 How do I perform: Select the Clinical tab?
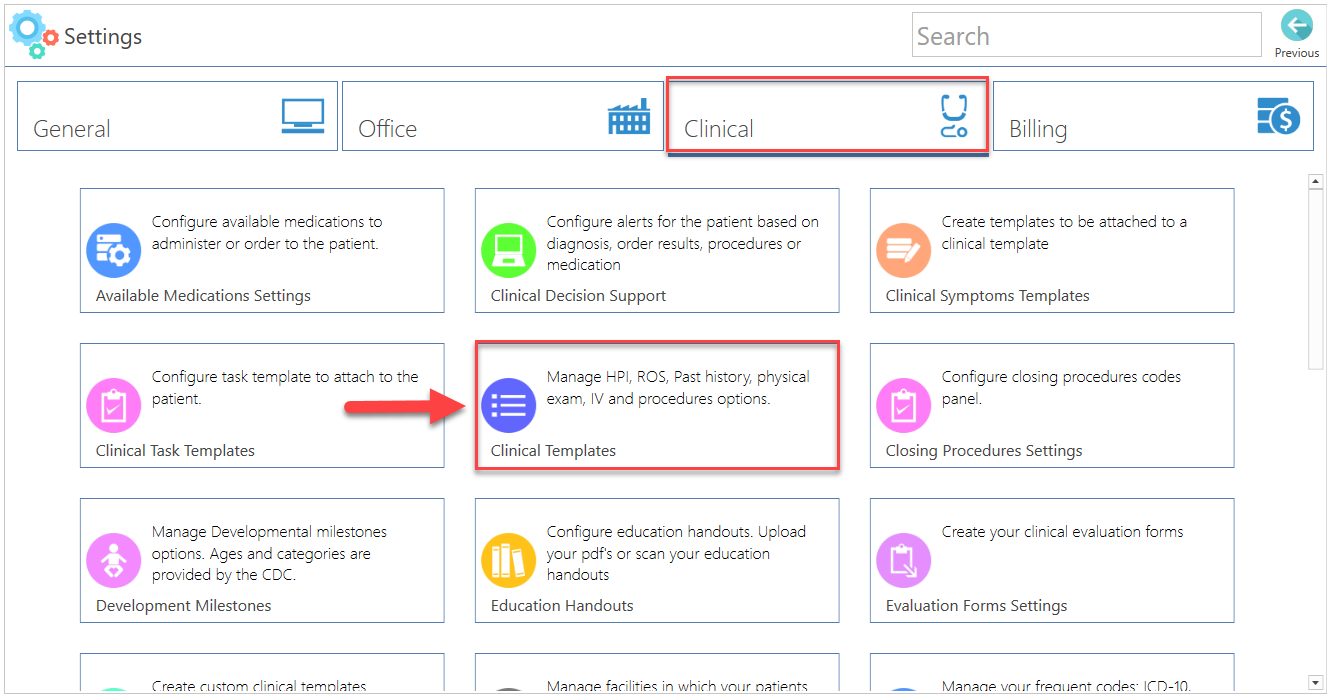click(x=828, y=116)
